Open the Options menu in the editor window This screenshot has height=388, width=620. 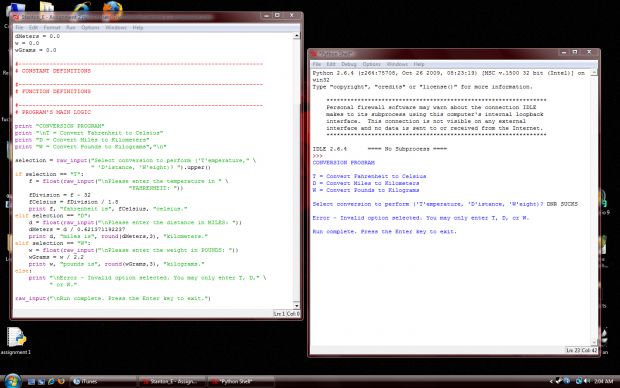click(x=90, y=28)
